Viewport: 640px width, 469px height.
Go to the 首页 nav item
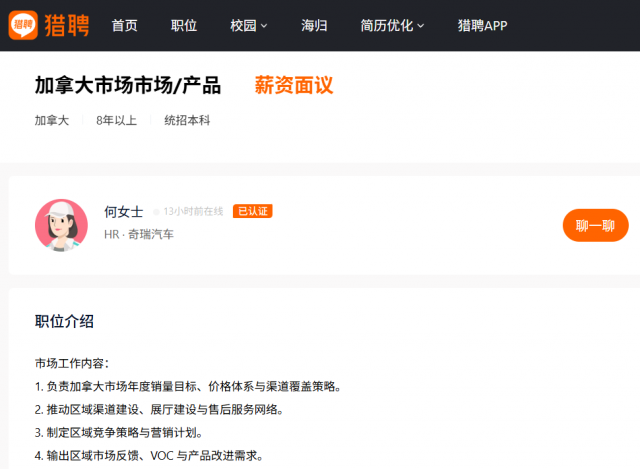(x=125, y=25)
